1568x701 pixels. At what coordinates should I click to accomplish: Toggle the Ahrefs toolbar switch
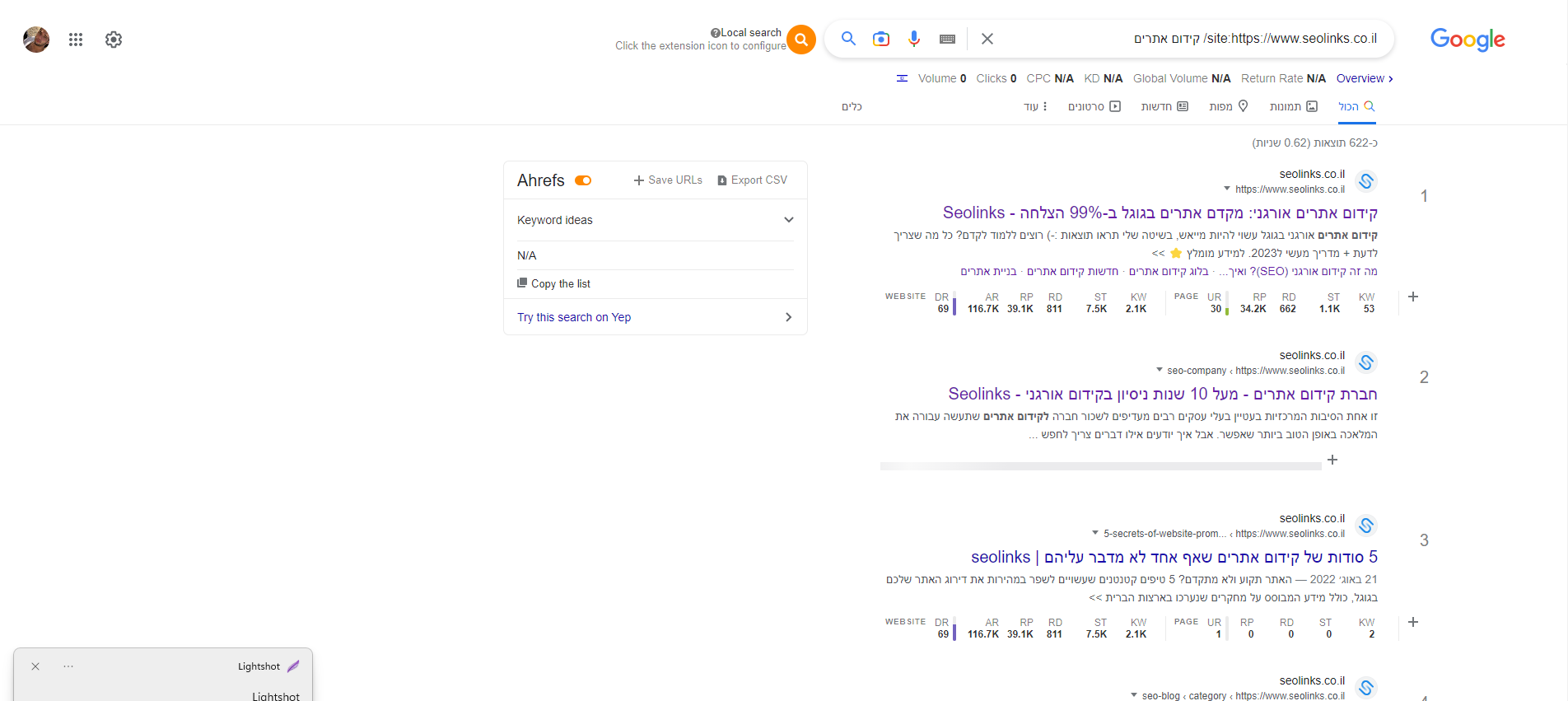(x=583, y=180)
